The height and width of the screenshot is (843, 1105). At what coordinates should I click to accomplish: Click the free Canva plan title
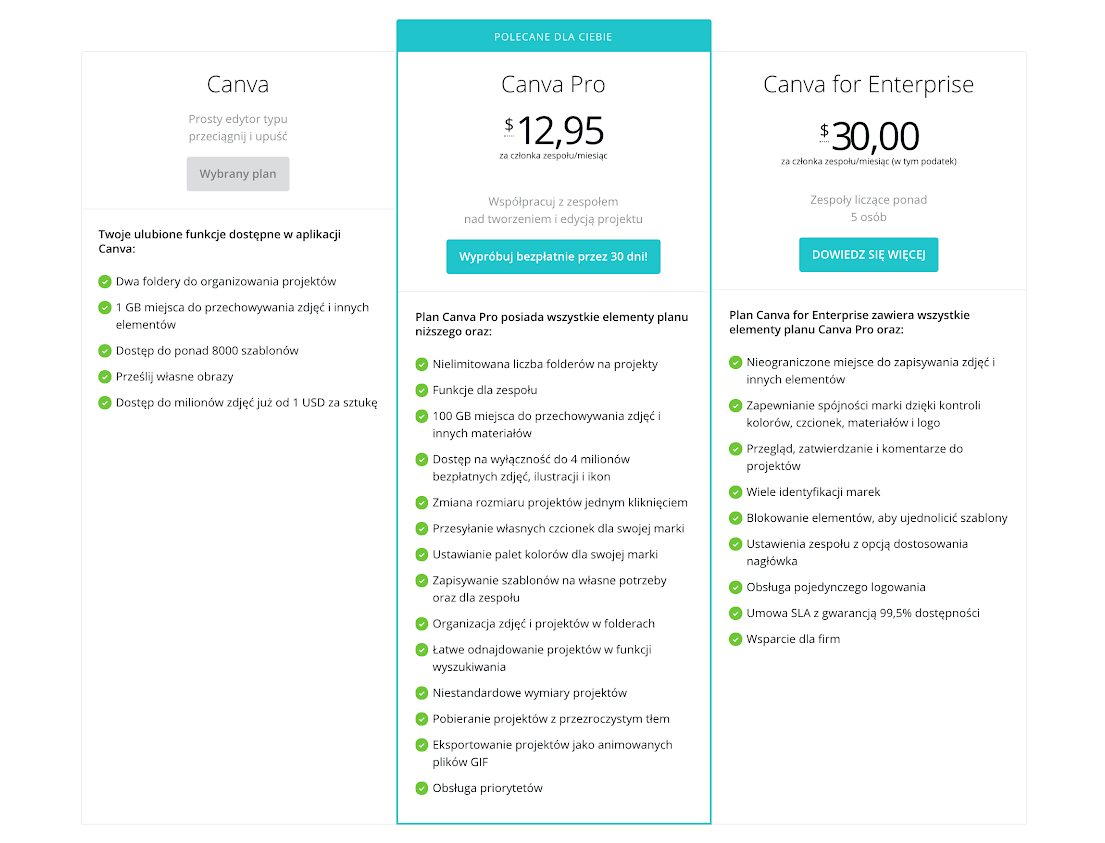click(x=238, y=85)
